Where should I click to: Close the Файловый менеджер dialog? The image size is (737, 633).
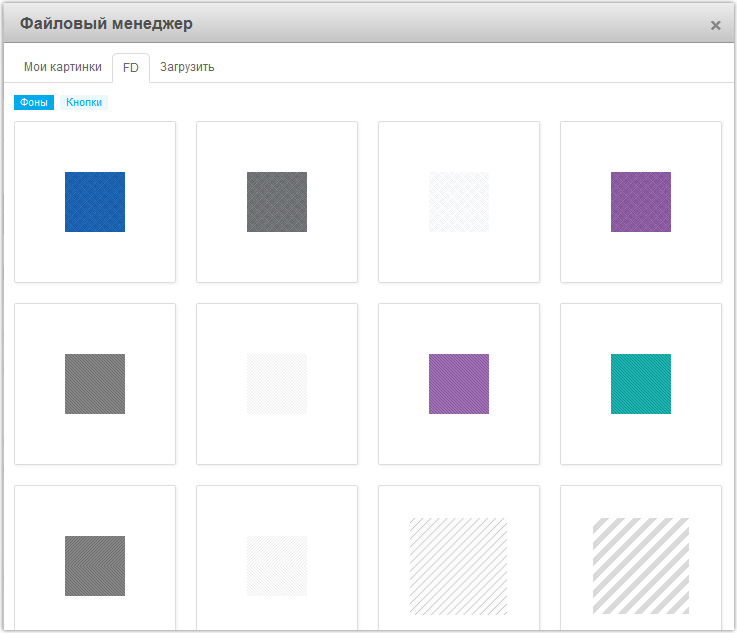pyautogui.click(x=715, y=25)
